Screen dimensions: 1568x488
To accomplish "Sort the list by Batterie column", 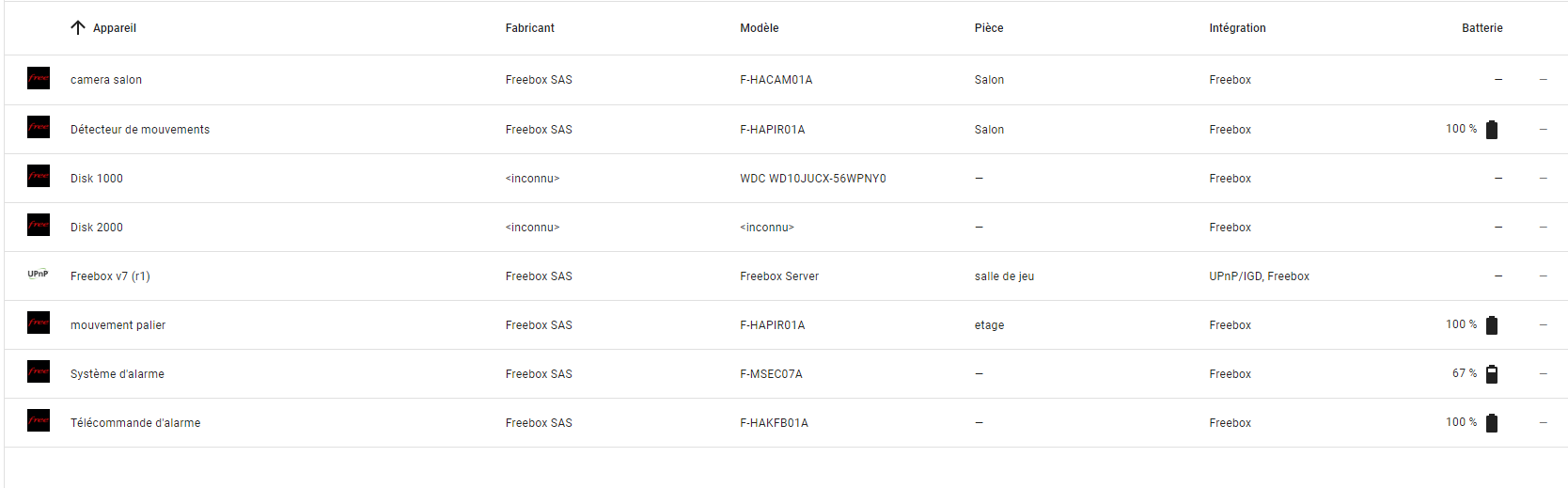I will click(x=1482, y=28).
